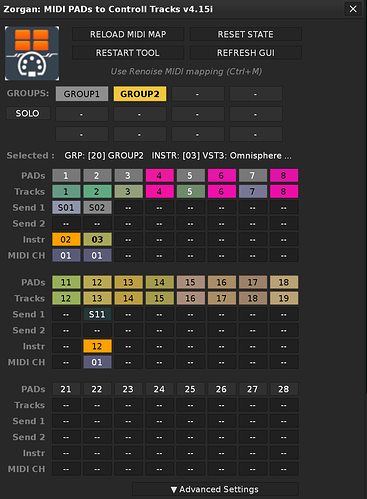This screenshot has height=499, width=367.
Task: Click PAD 25
Action: [190, 389]
